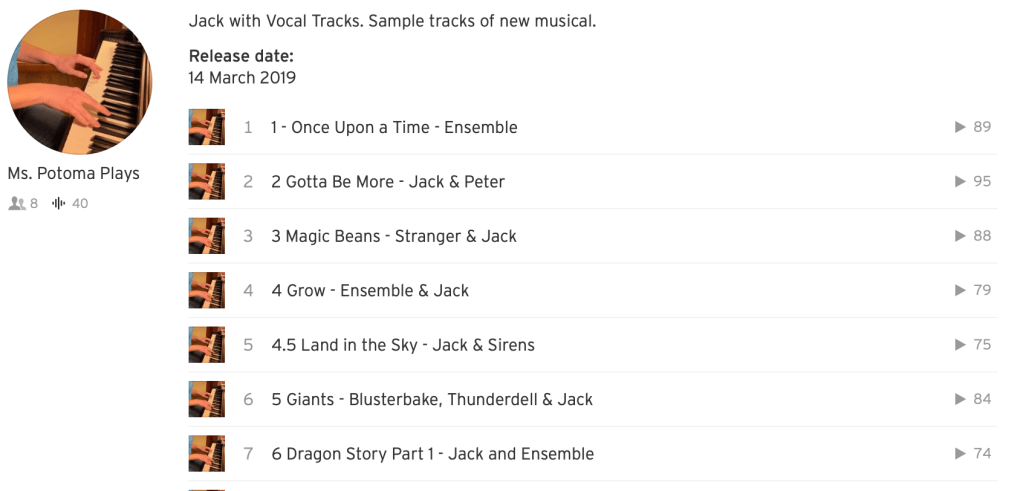Screen dimensions: 1023x491
Task: Click play count icon for Magic Beans track
Action: [960, 236]
